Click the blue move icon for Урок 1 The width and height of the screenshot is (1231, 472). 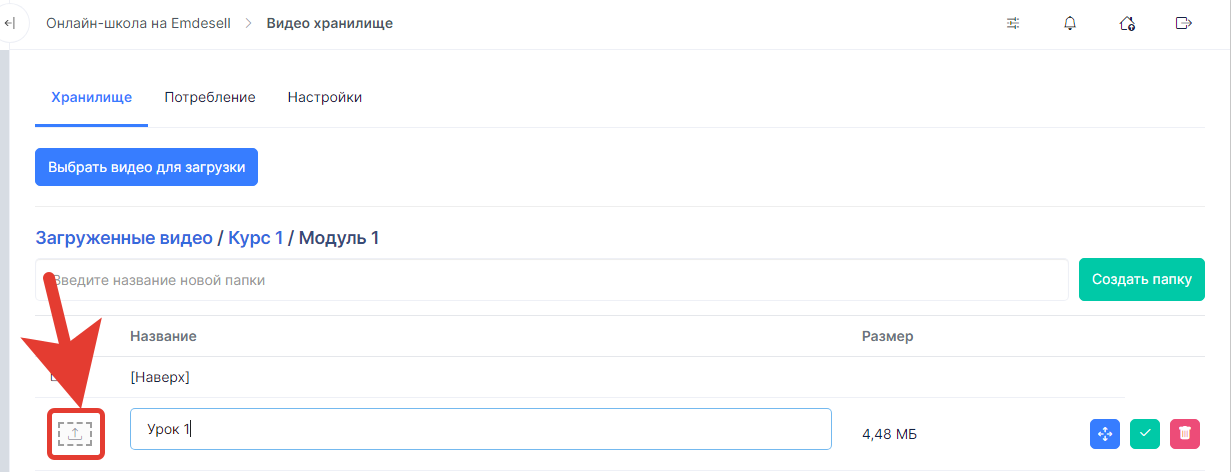pyautogui.click(x=1105, y=433)
